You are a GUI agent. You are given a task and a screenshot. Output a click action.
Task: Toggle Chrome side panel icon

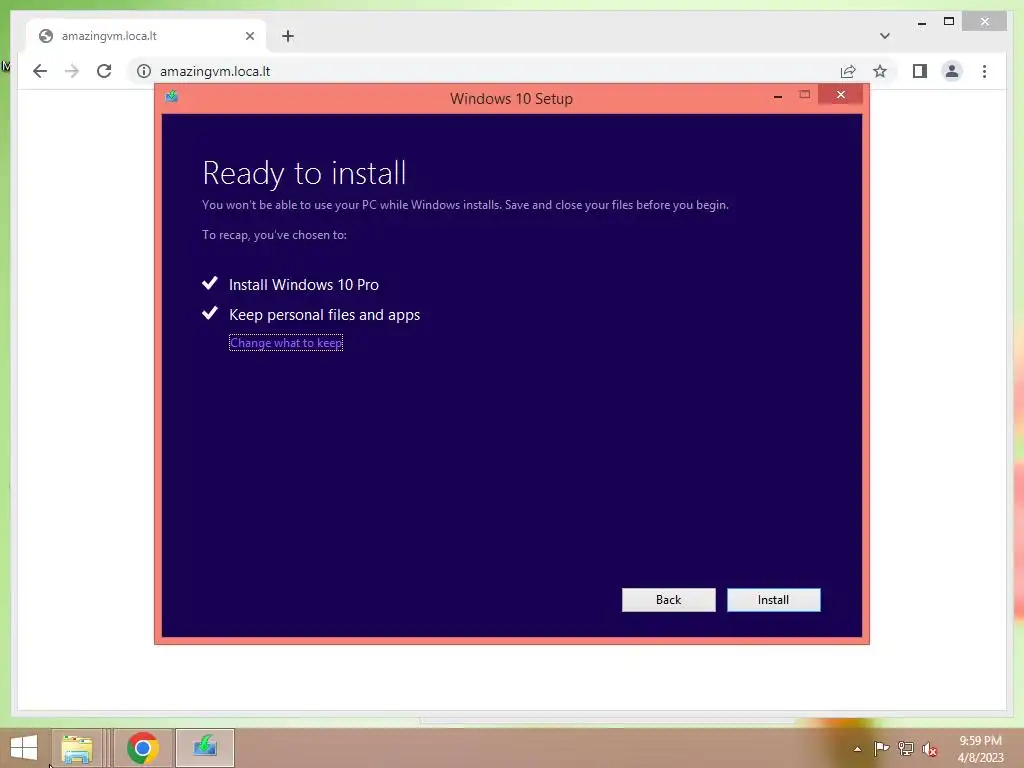920,71
